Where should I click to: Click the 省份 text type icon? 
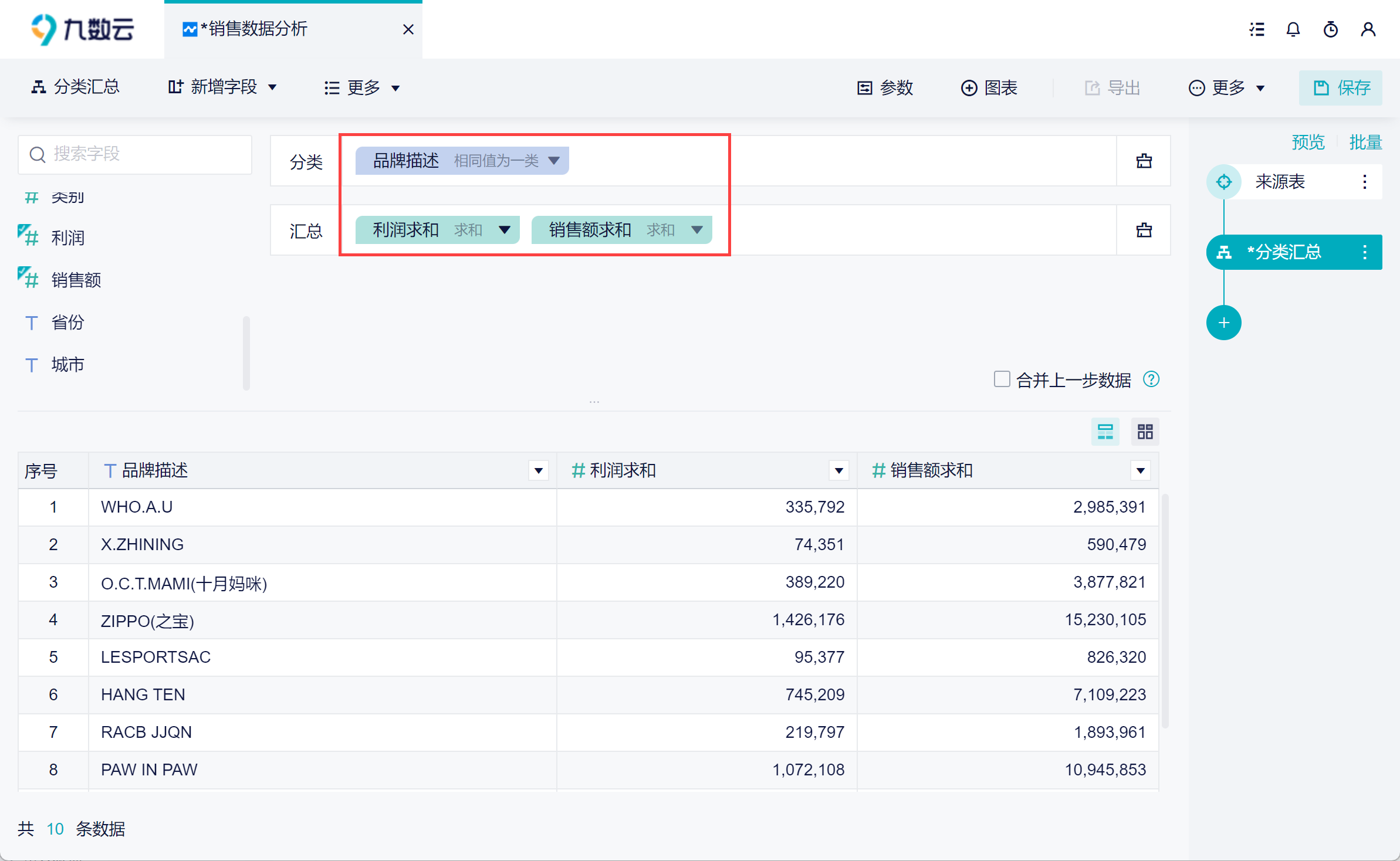click(32, 323)
